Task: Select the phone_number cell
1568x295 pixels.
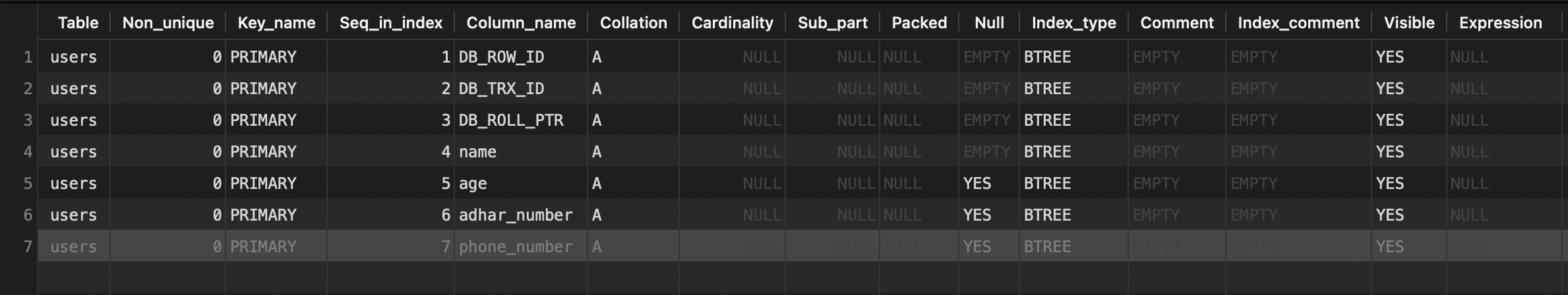Action: [x=521, y=247]
